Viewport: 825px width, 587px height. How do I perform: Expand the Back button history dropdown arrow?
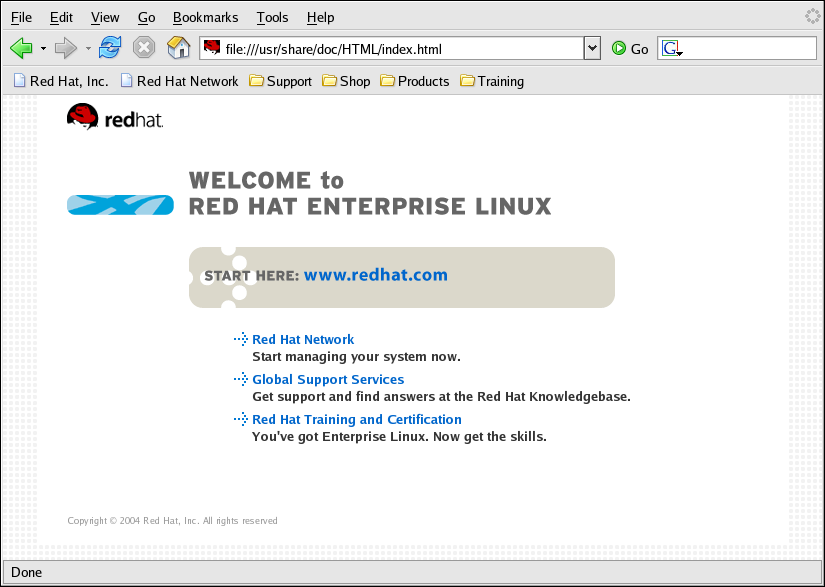coord(43,49)
